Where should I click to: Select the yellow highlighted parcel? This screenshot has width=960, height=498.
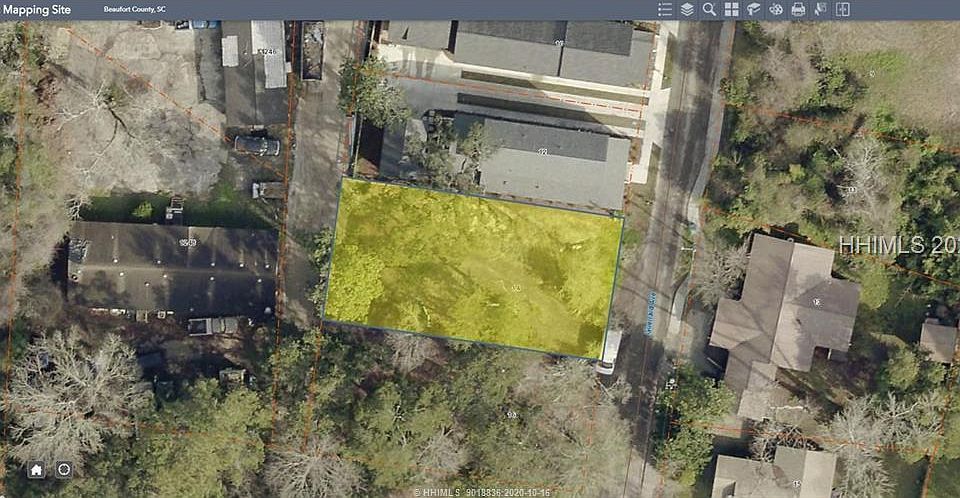click(470, 265)
